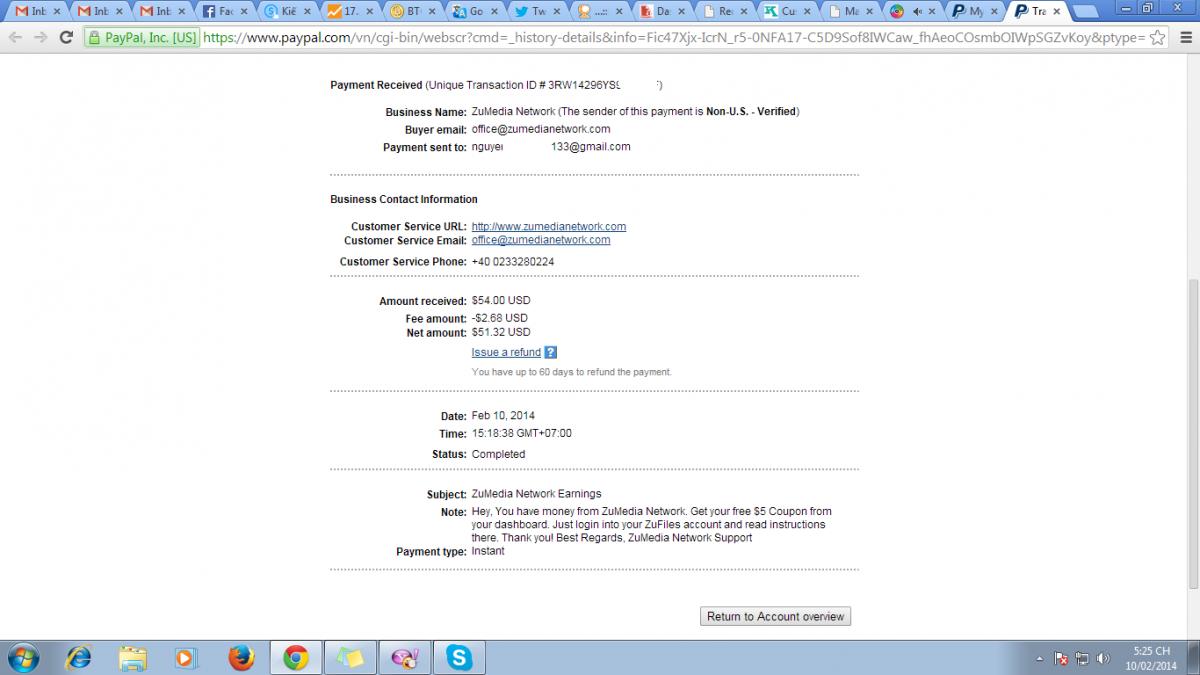Click the phone number +40 0233280224
Screen dimensions: 1200x675
(x=513, y=261)
